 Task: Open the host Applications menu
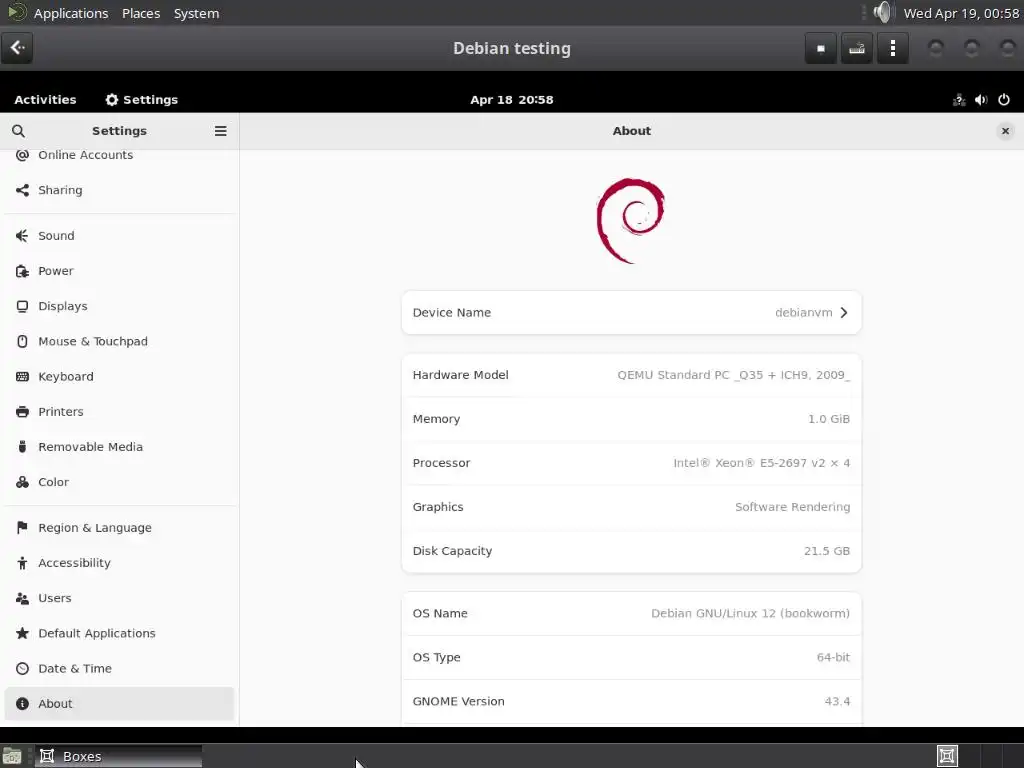tap(71, 13)
